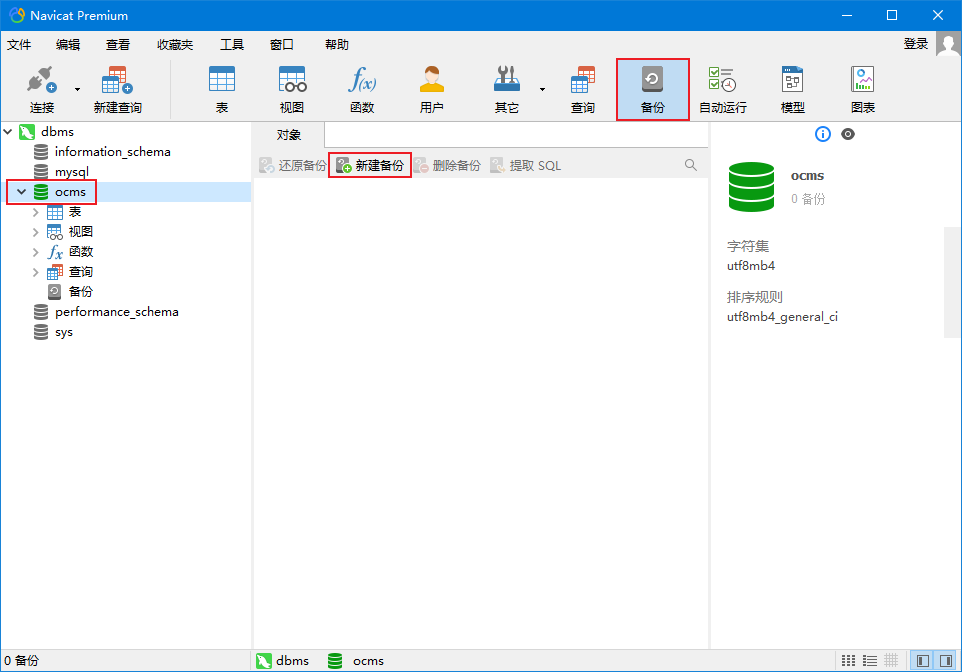Toggle the right information pane button
962x672 pixels.
coord(945,660)
